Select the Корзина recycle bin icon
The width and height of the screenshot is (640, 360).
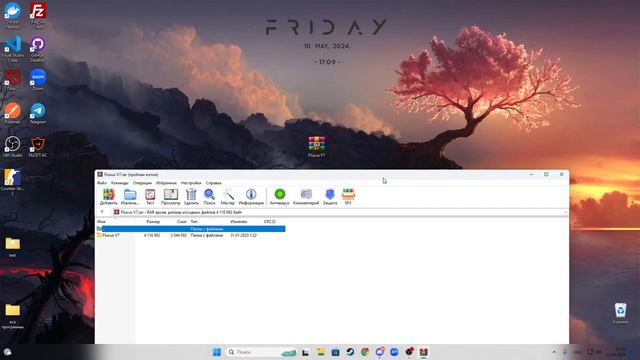(620, 313)
